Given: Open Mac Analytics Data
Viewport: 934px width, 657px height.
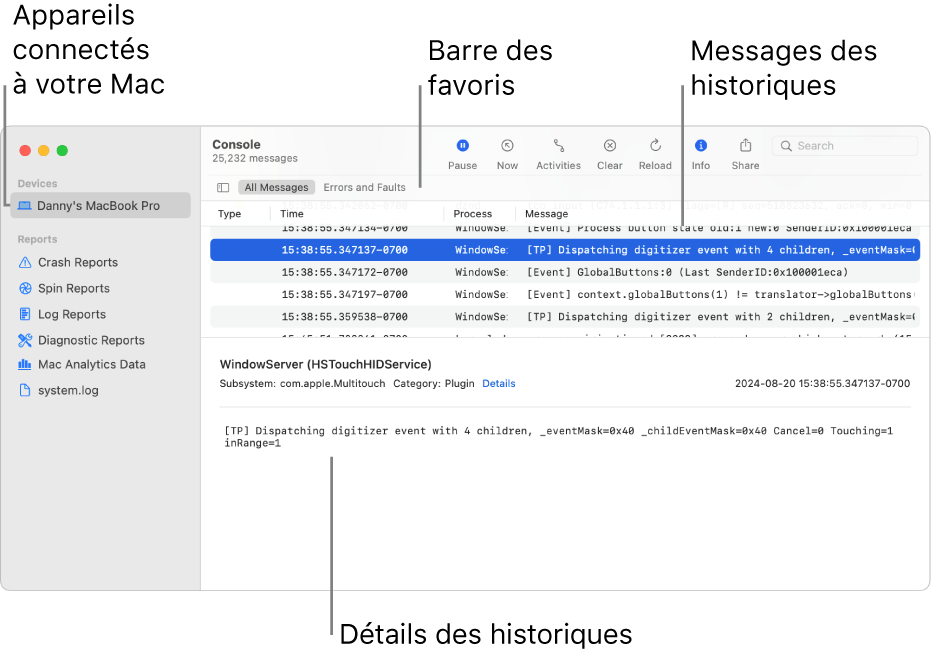Looking at the screenshot, I should point(91,365).
